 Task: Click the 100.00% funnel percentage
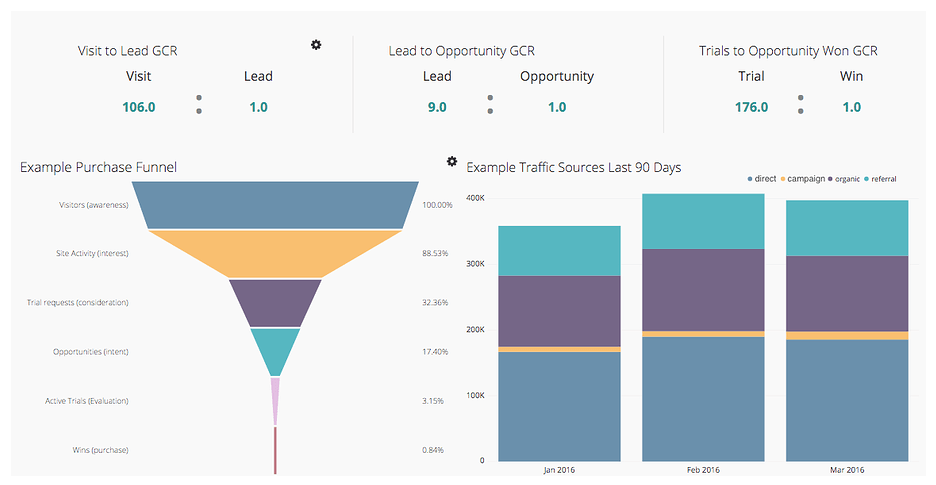coord(438,205)
